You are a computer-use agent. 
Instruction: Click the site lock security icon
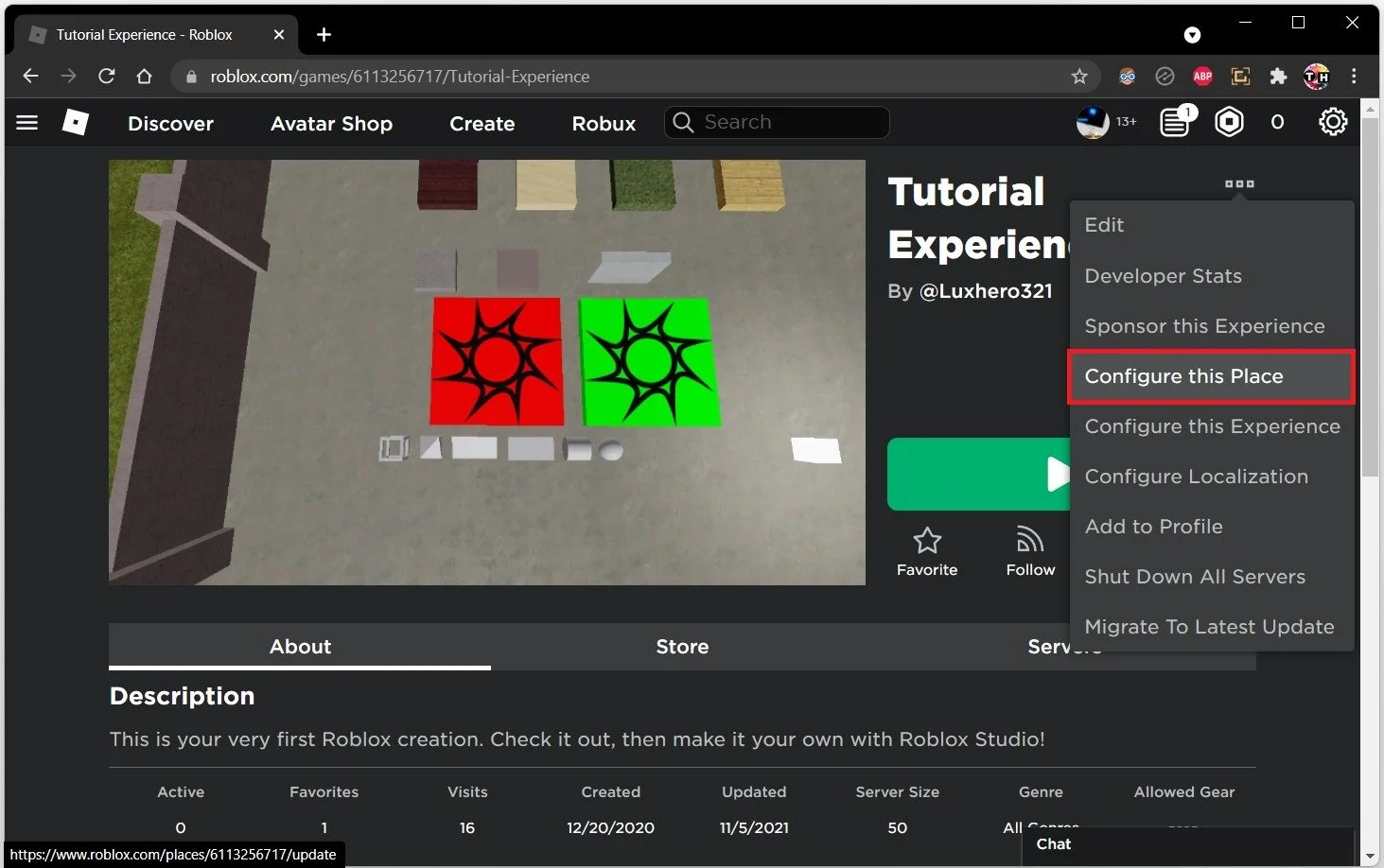[191, 77]
